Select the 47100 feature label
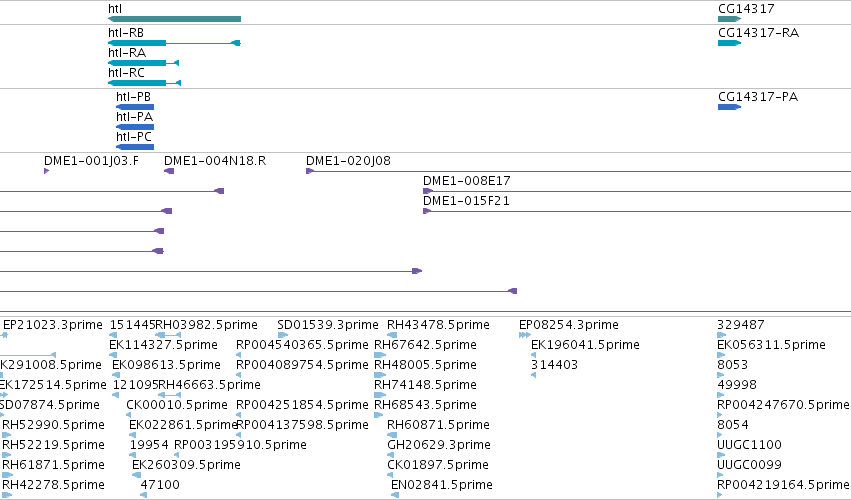Screen dimensions: 851x500 (160, 485)
